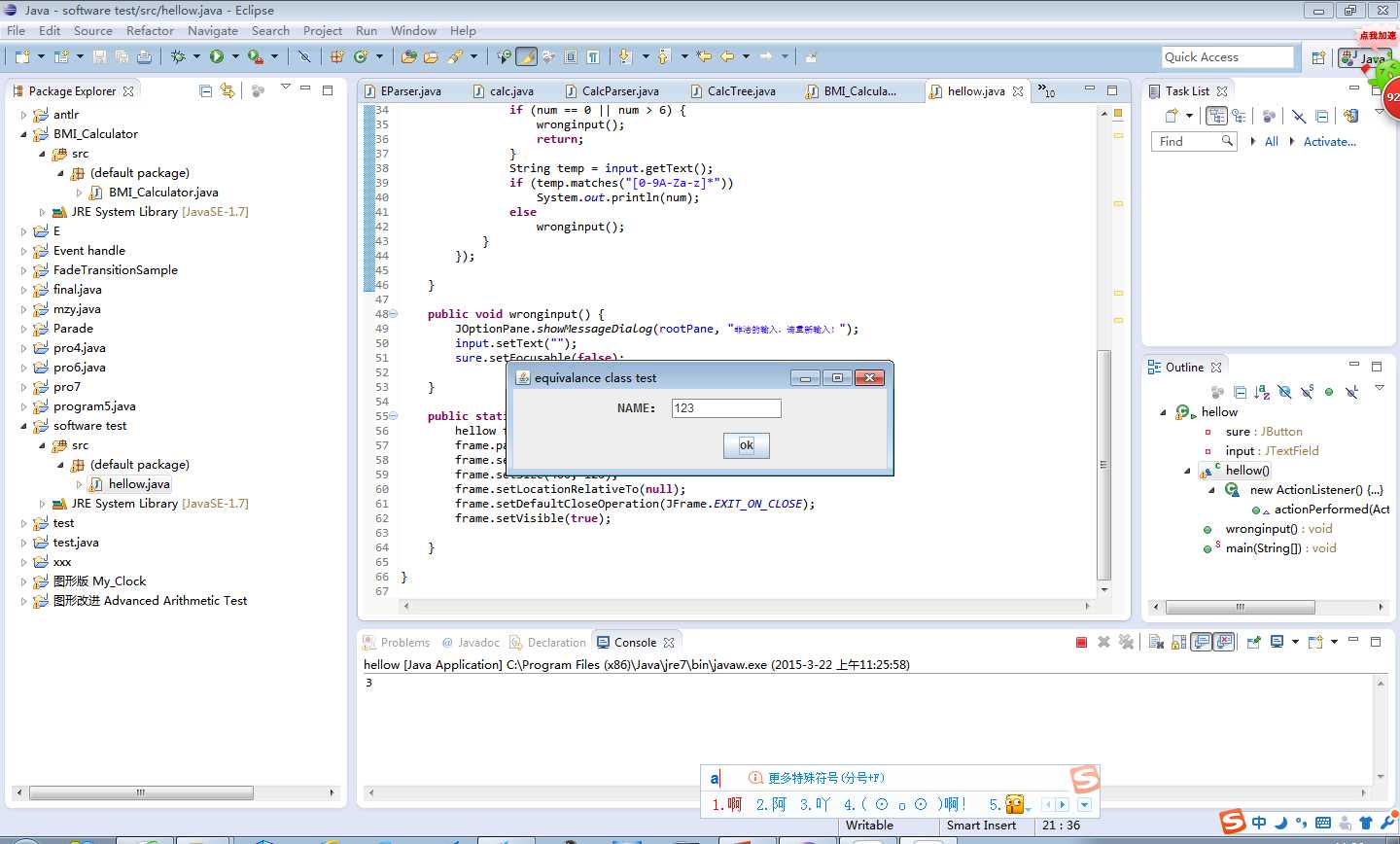Click Outline panel horizontal scrollbar thumb

click(1241, 607)
